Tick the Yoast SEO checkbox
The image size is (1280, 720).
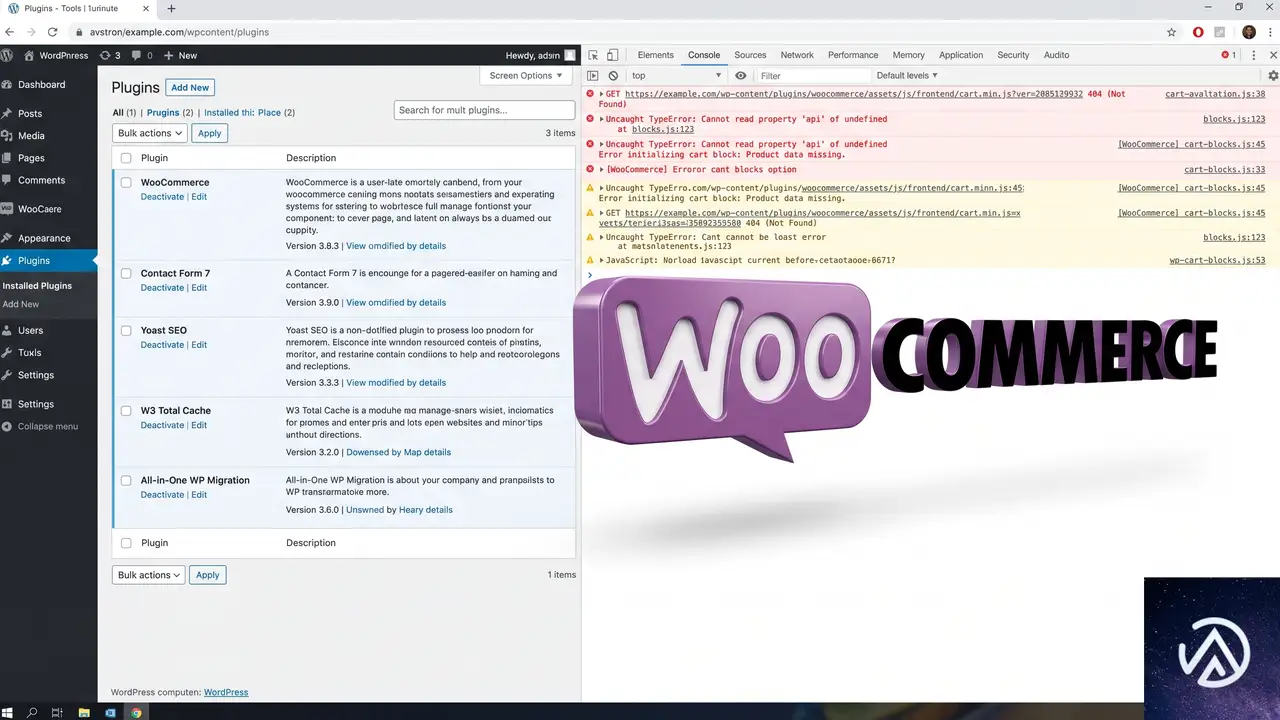pyautogui.click(x=126, y=331)
